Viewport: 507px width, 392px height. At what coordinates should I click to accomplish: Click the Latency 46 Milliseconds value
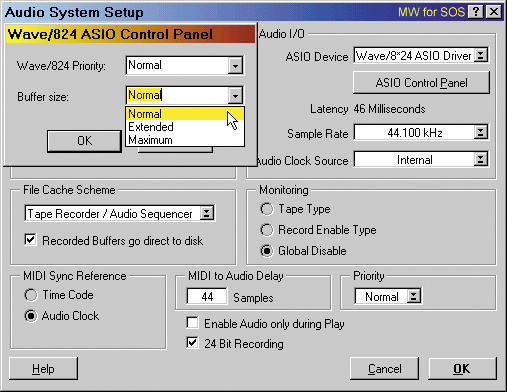click(389, 109)
